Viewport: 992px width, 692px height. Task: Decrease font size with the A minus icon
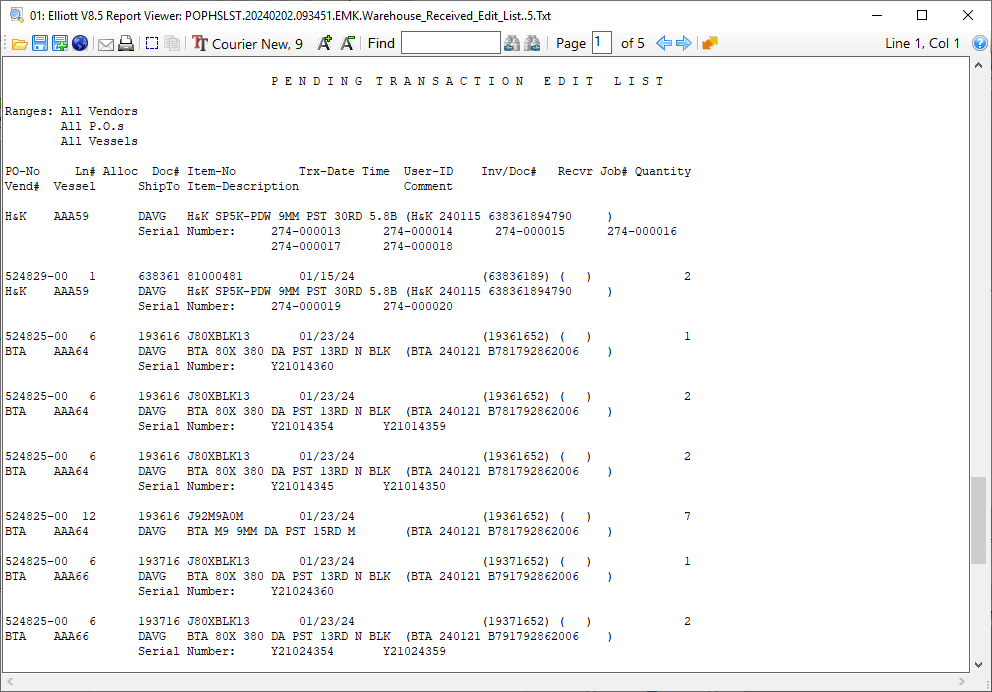[x=347, y=43]
